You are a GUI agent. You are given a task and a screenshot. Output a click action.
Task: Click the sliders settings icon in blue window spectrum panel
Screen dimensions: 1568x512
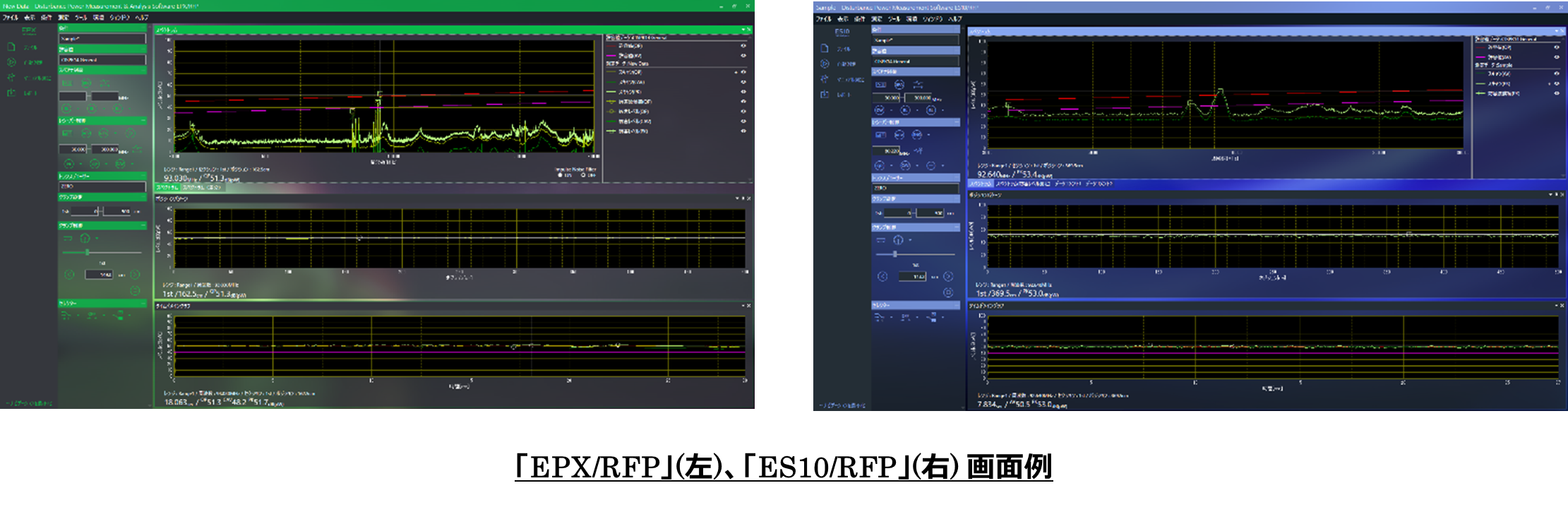pos(917,85)
